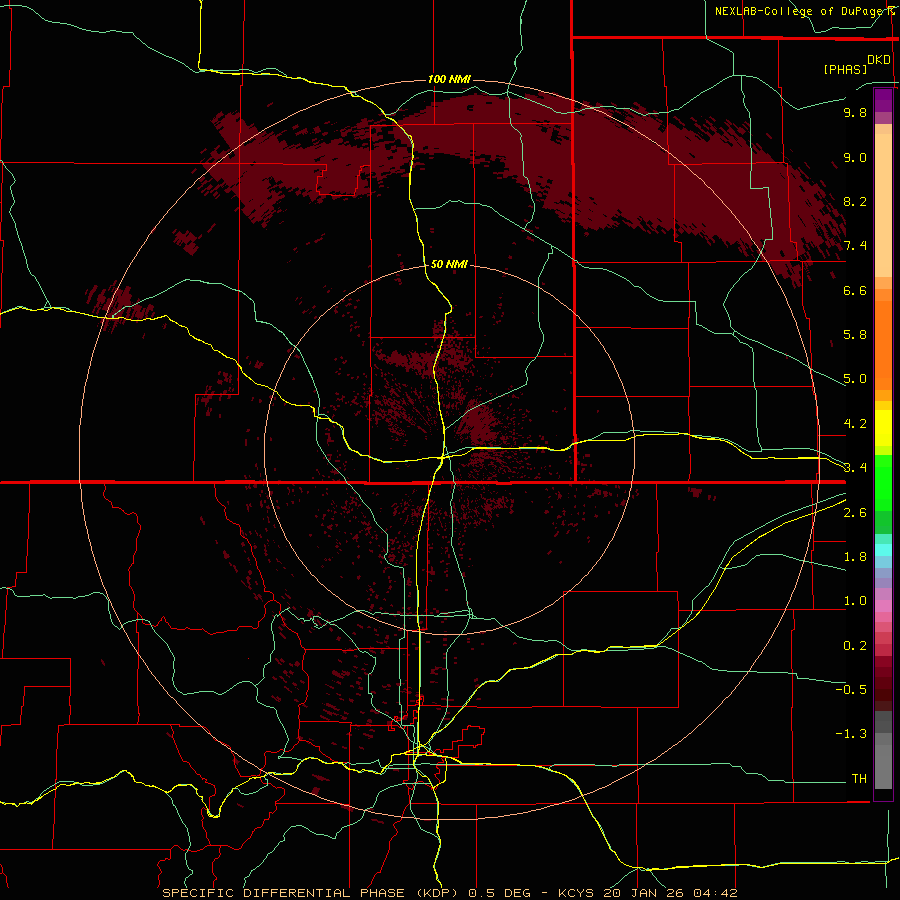Screen dimensions: 900x900
Task: Click the 5.8 scale value
Action: click(855, 335)
